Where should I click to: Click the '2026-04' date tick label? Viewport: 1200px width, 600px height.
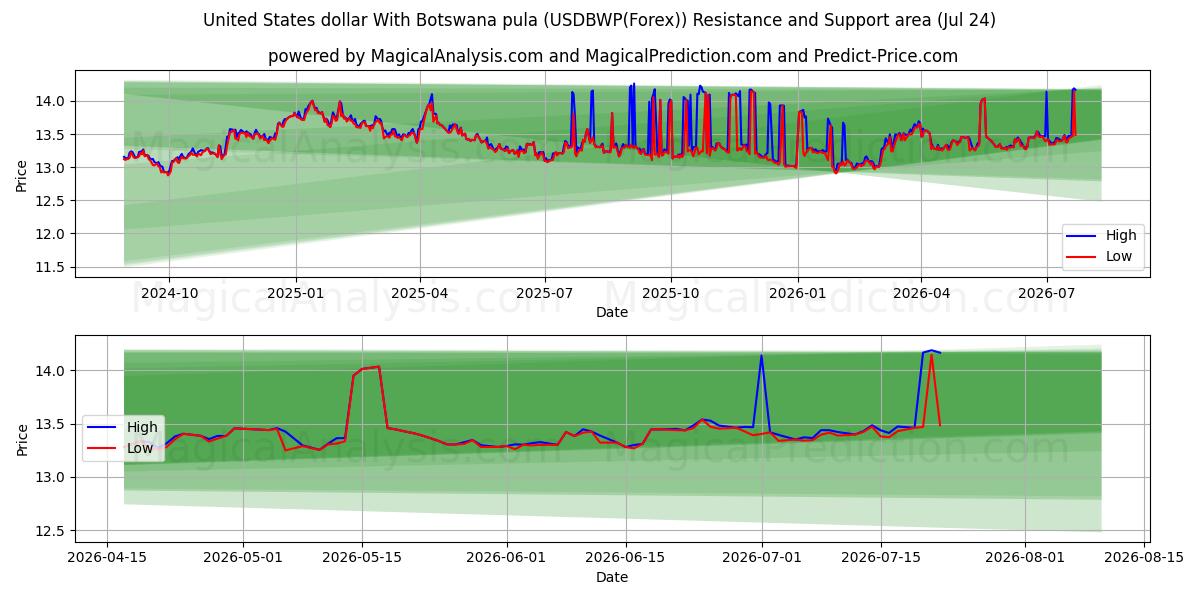921,293
